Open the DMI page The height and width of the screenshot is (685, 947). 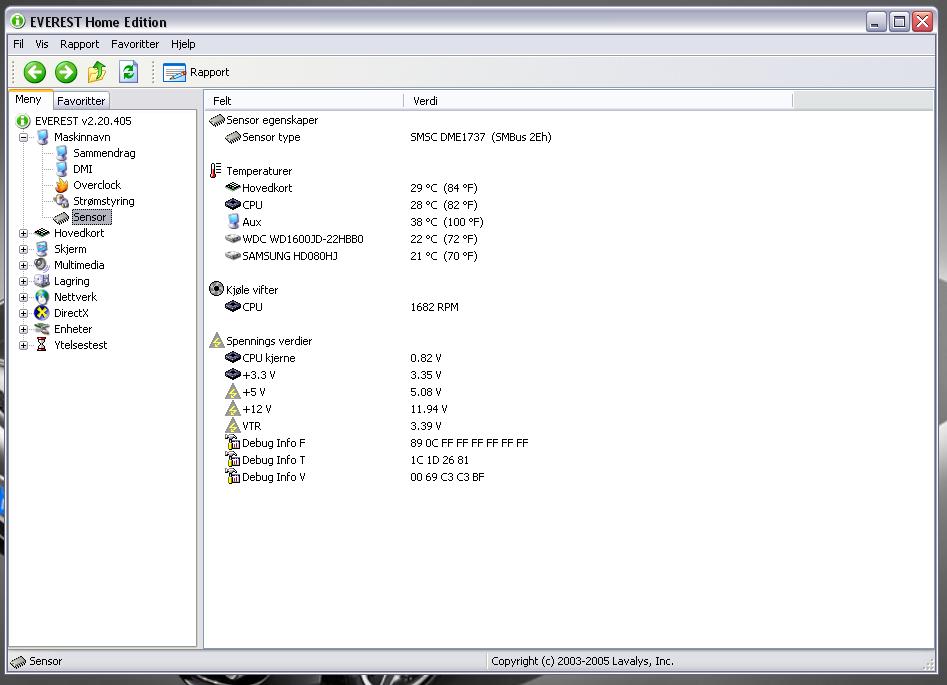click(x=83, y=169)
